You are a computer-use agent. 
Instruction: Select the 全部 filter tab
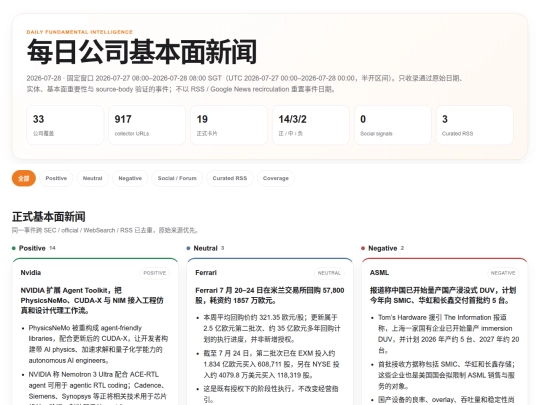24,178
